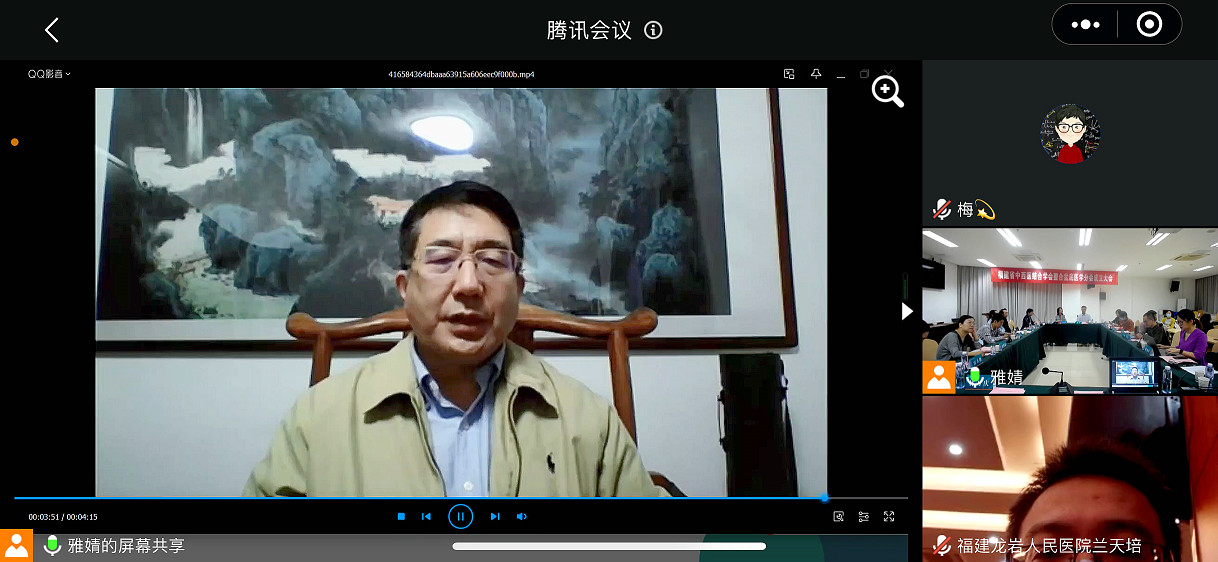Image resolution: width=1218 pixels, height=562 pixels.
Task: Collapse the participant panel with the arrow
Action: point(907,311)
